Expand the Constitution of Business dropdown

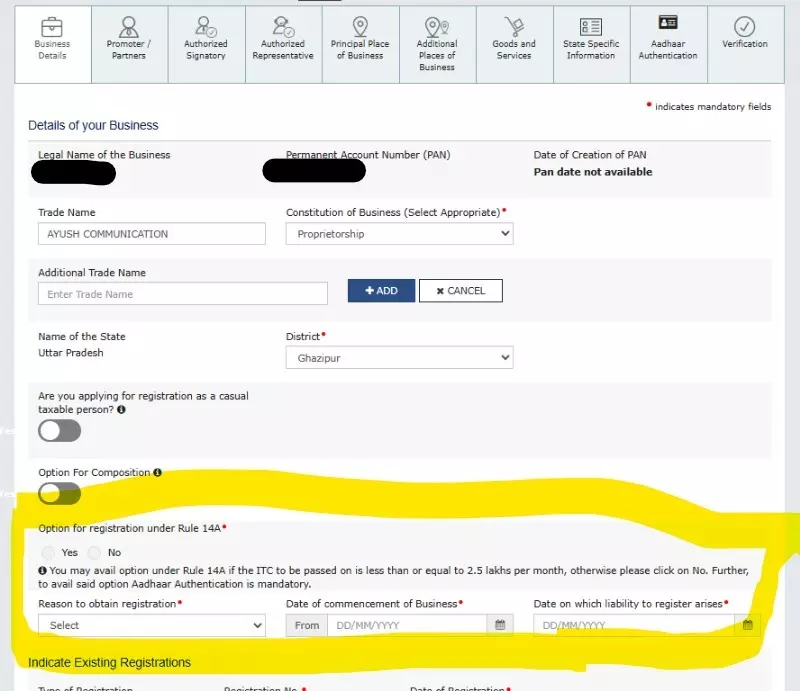click(x=399, y=234)
